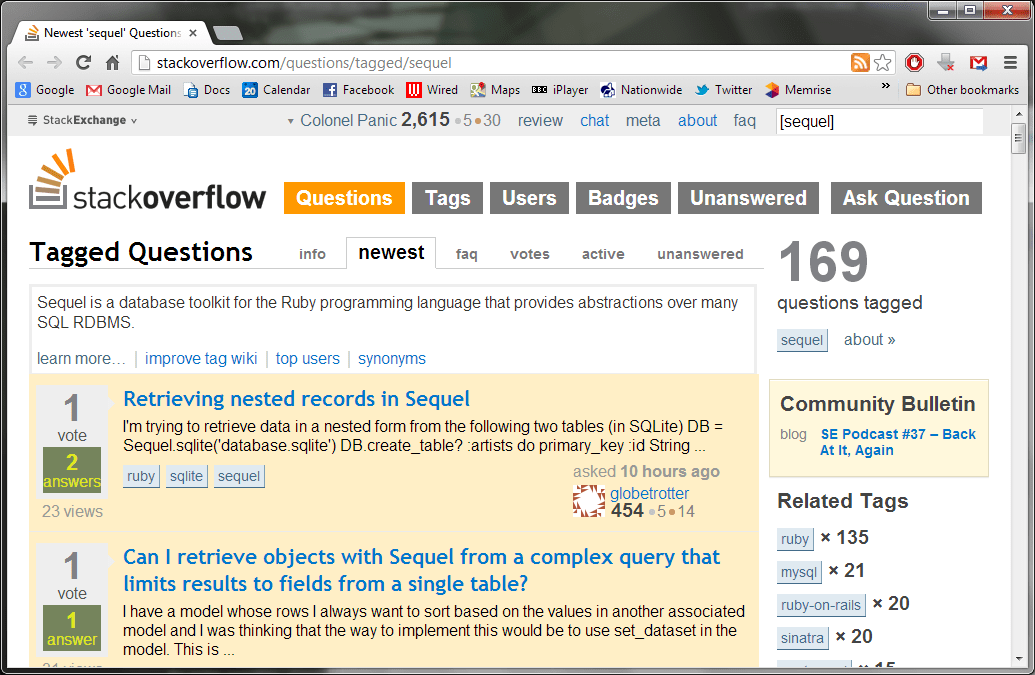Open the Other bookmarks folder
Viewport: 1035px width, 675px height.
(x=962, y=90)
